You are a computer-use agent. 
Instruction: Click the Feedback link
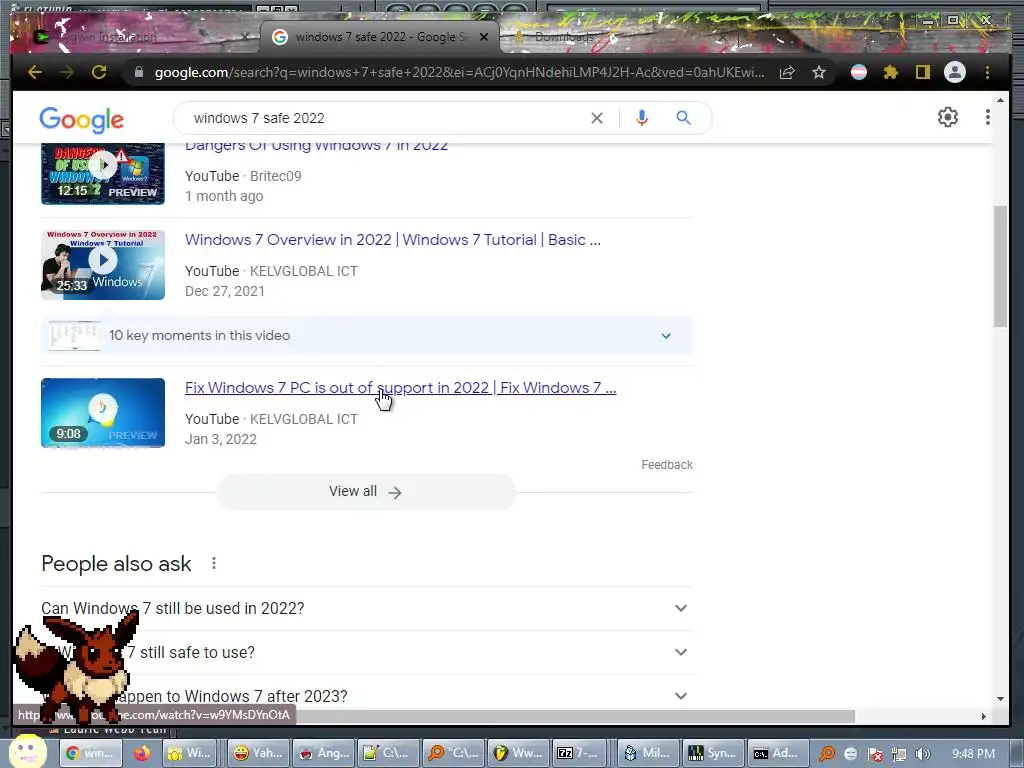click(667, 465)
